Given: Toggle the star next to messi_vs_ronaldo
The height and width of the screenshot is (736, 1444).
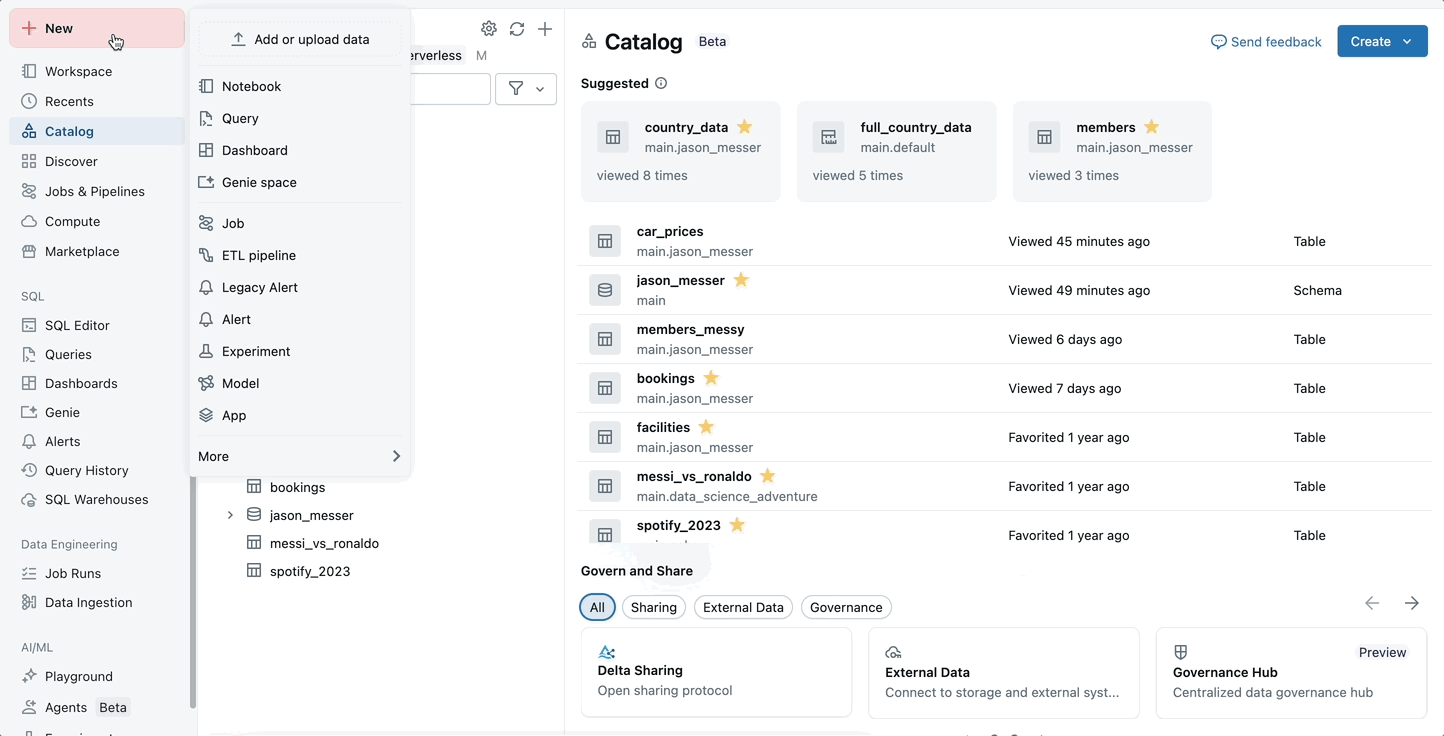Looking at the screenshot, I should click(767, 476).
